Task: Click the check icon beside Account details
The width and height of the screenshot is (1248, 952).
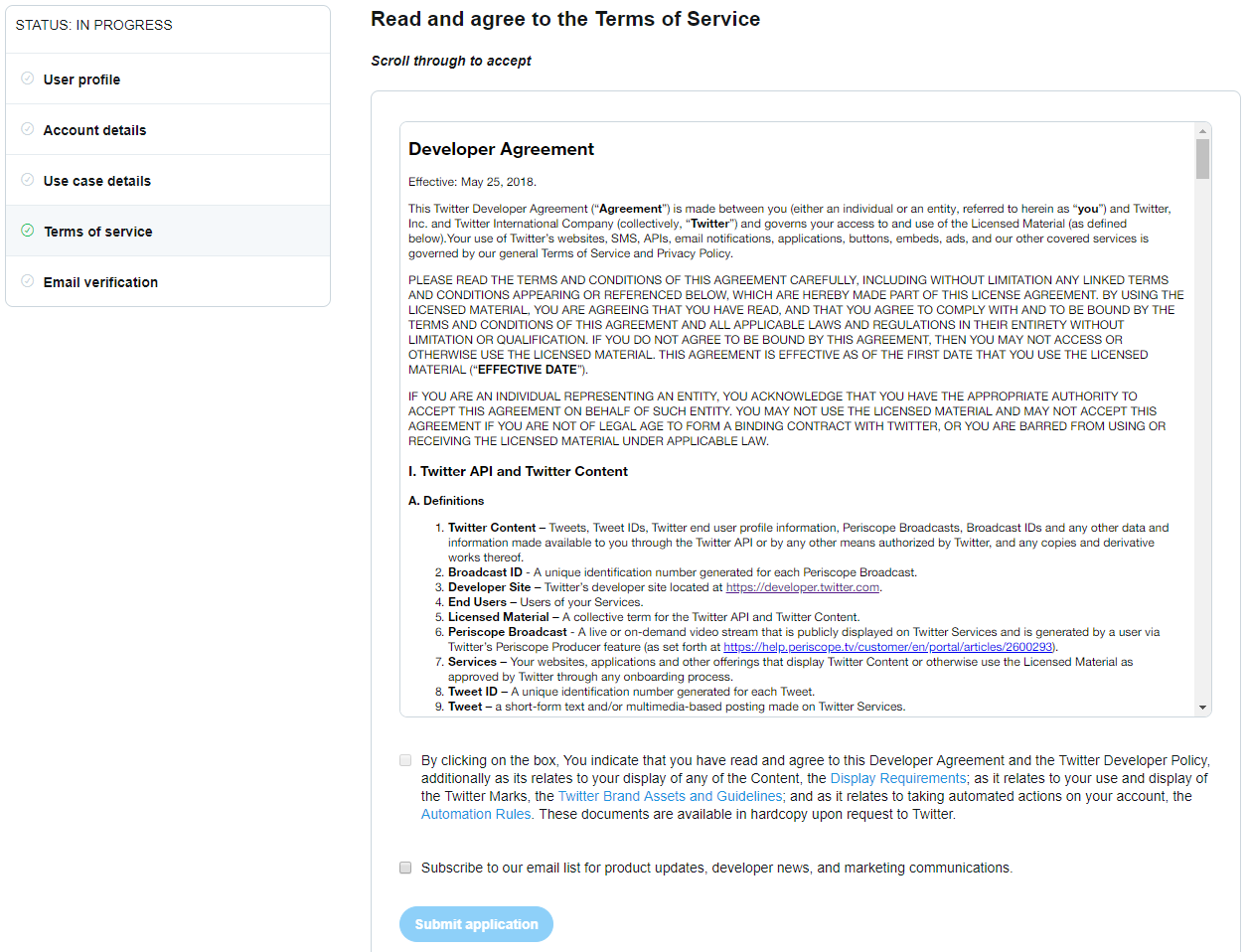Action: click(x=27, y=129)
